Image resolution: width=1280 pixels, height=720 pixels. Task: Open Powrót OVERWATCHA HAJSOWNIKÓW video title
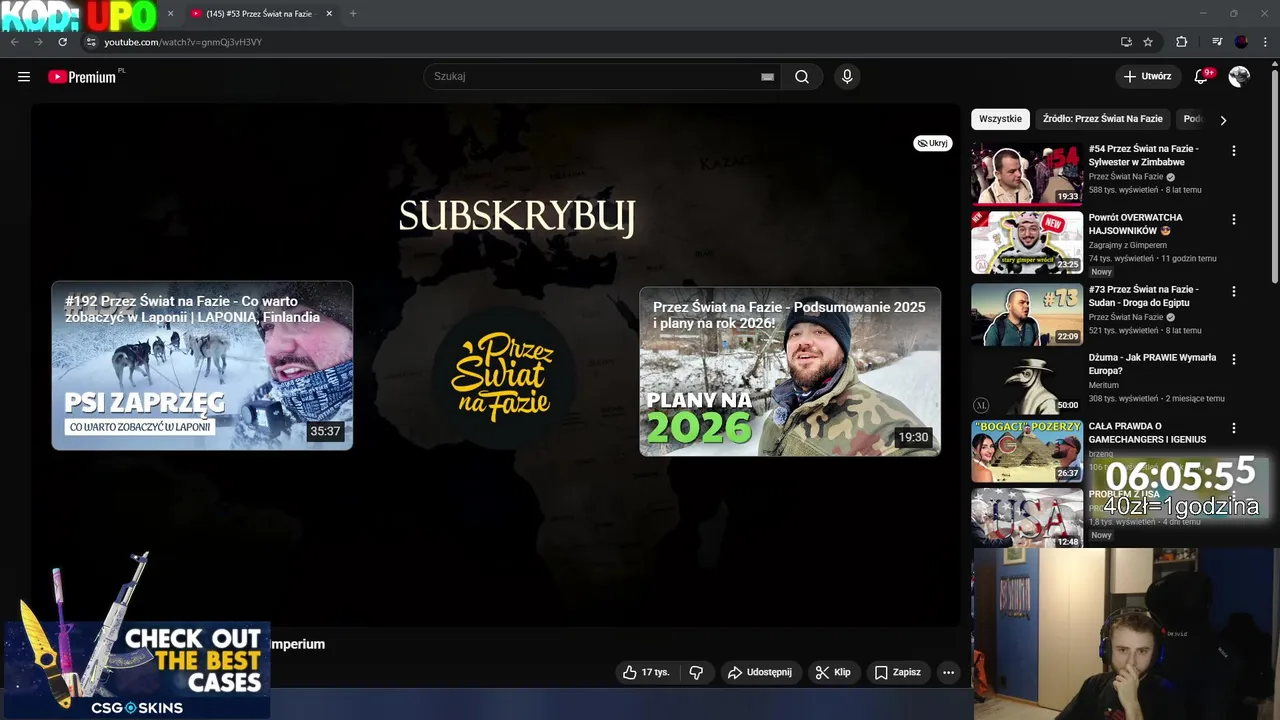pos(1136,224)
